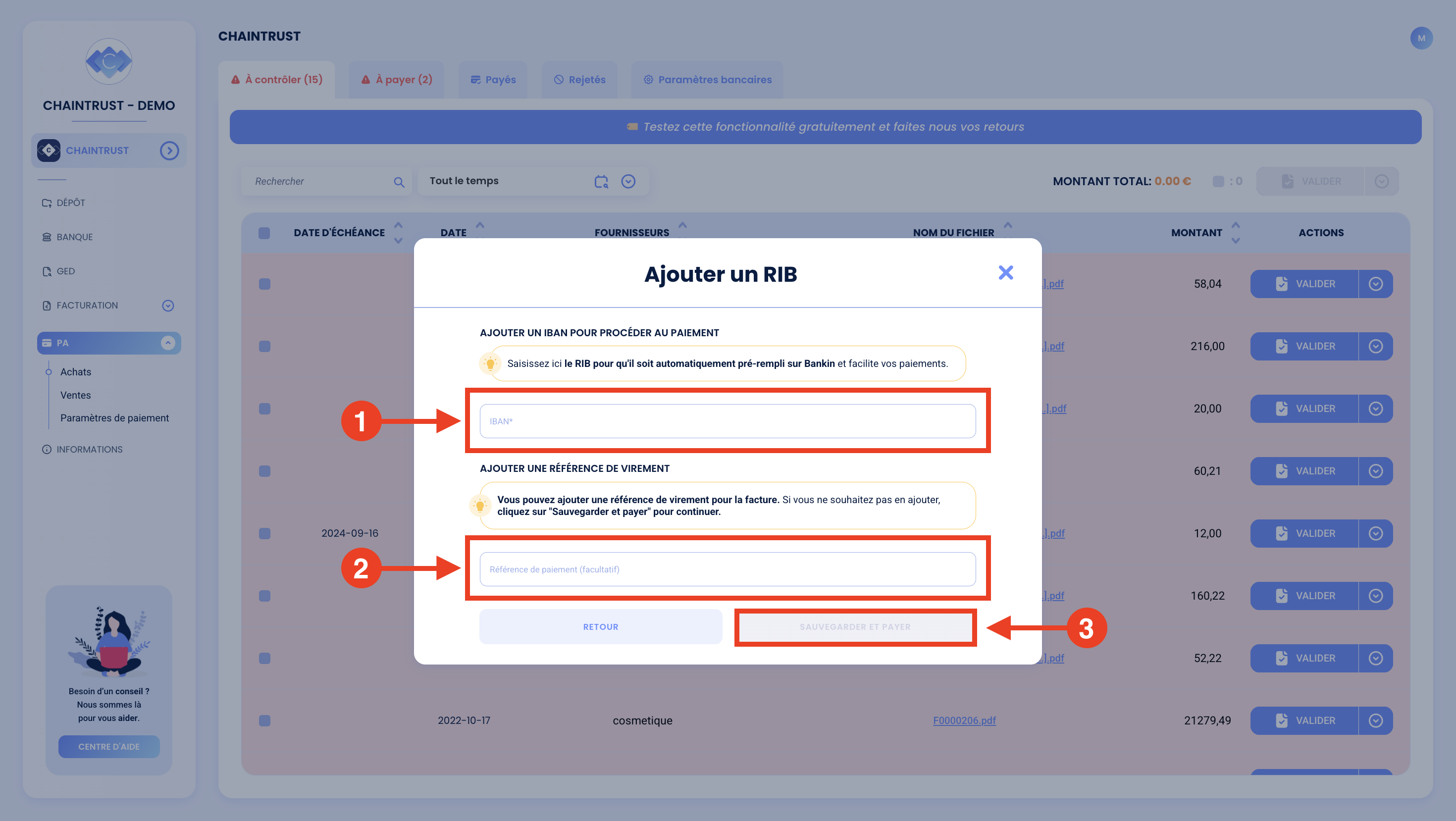Open the Payés tab
Viewport: 1456px width, 821px height.
click(493, 80)
